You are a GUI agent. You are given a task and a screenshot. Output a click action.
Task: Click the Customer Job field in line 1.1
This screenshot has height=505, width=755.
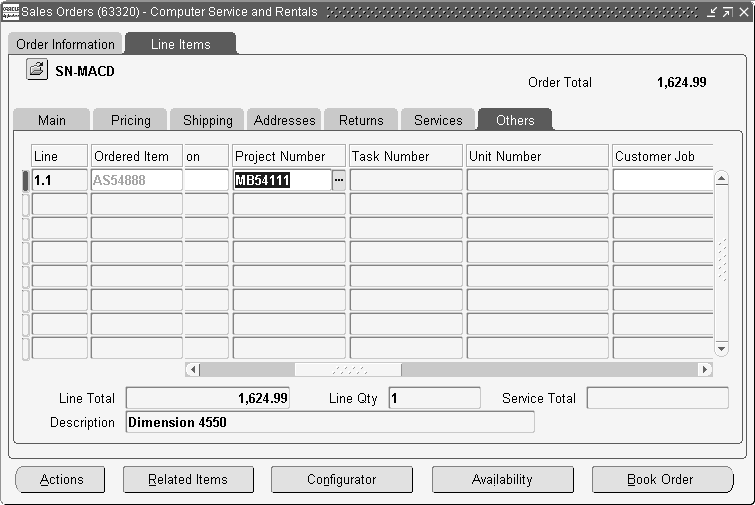point(663,180)
